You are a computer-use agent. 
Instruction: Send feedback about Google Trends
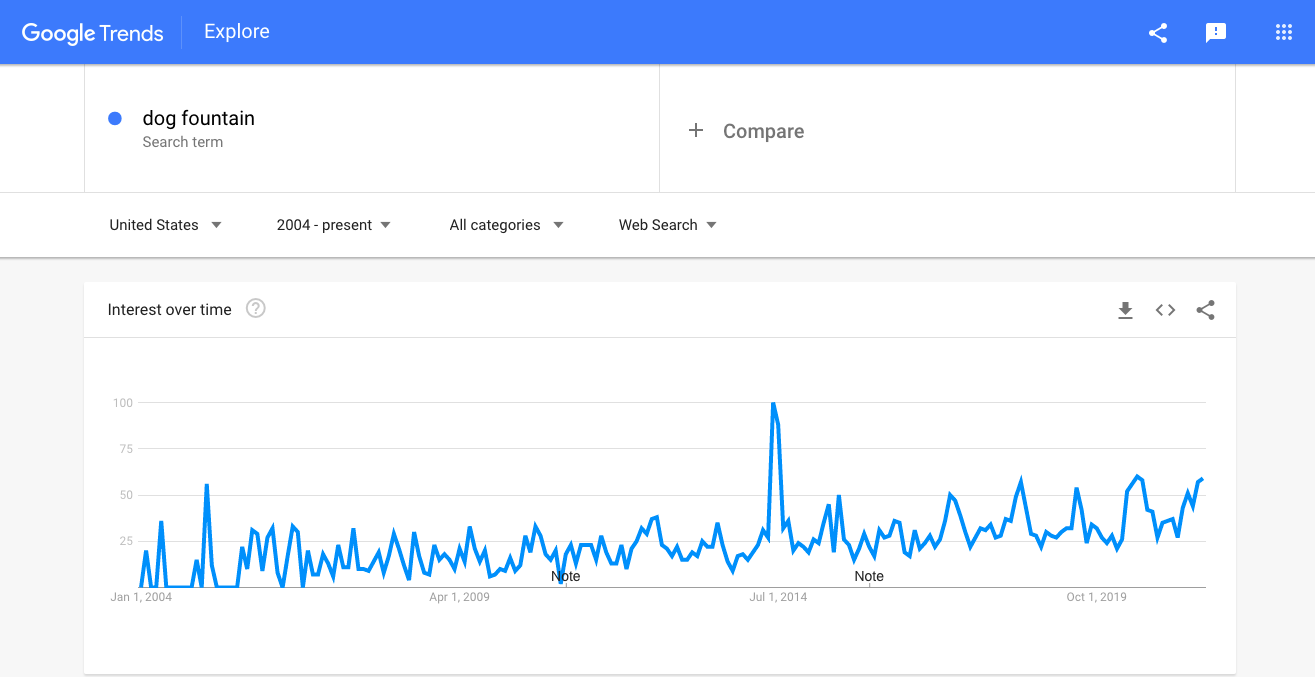pyautogui.click(x=1215, y=32)
